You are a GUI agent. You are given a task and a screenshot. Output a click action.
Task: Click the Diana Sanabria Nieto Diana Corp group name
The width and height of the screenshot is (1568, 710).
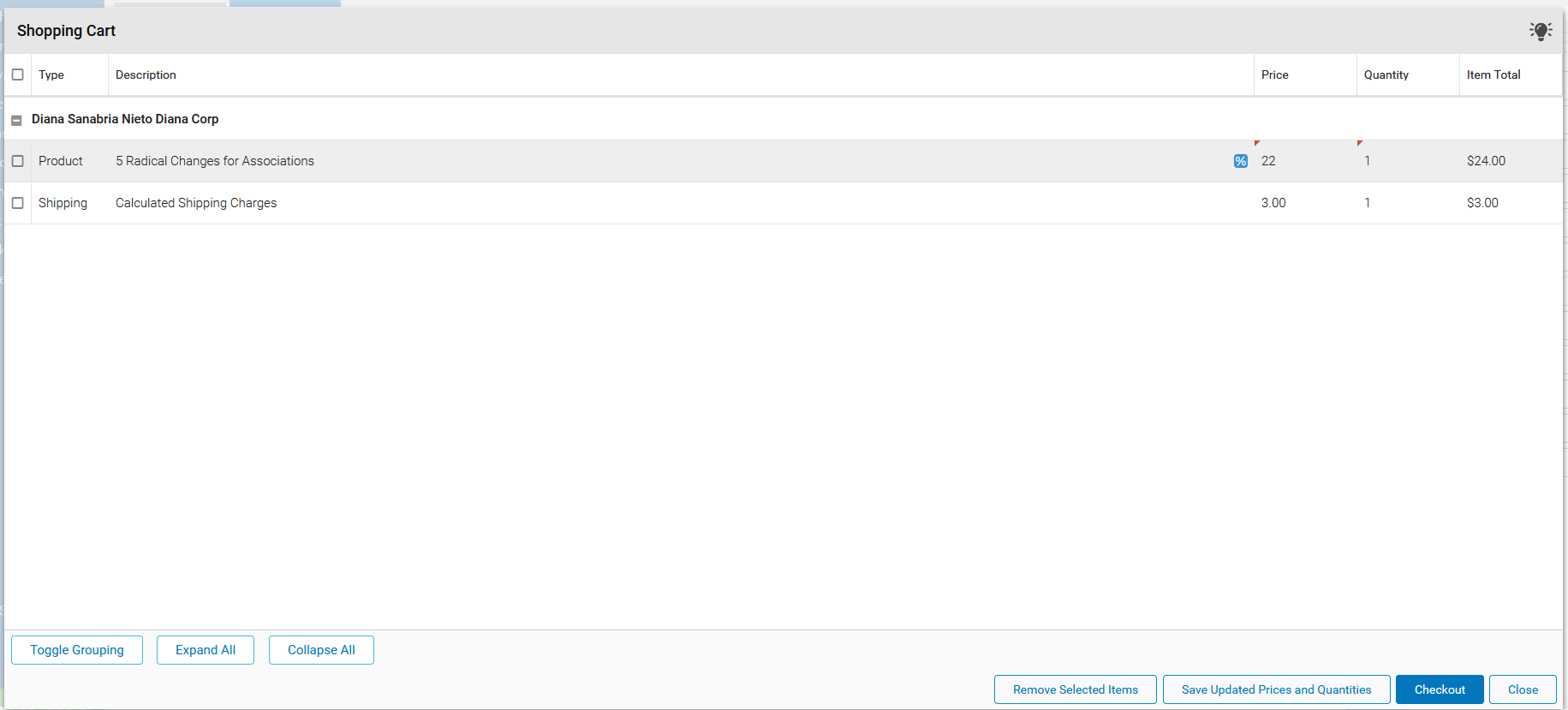coord(125,119)
